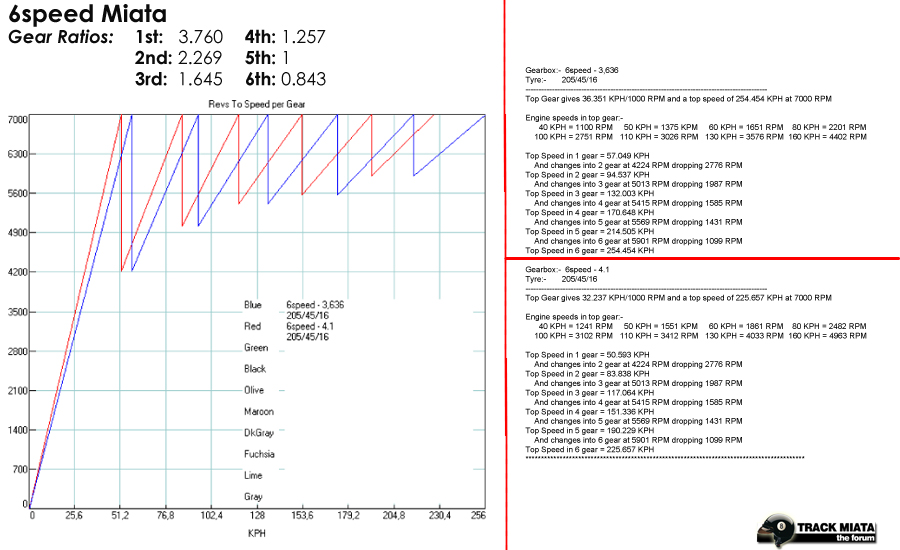Image resolution: width=900 pixels, height=550 pixels.
Task: Click "Top Speed in 5 gear = 190.229 KPH"
Action: coord(589,431)
